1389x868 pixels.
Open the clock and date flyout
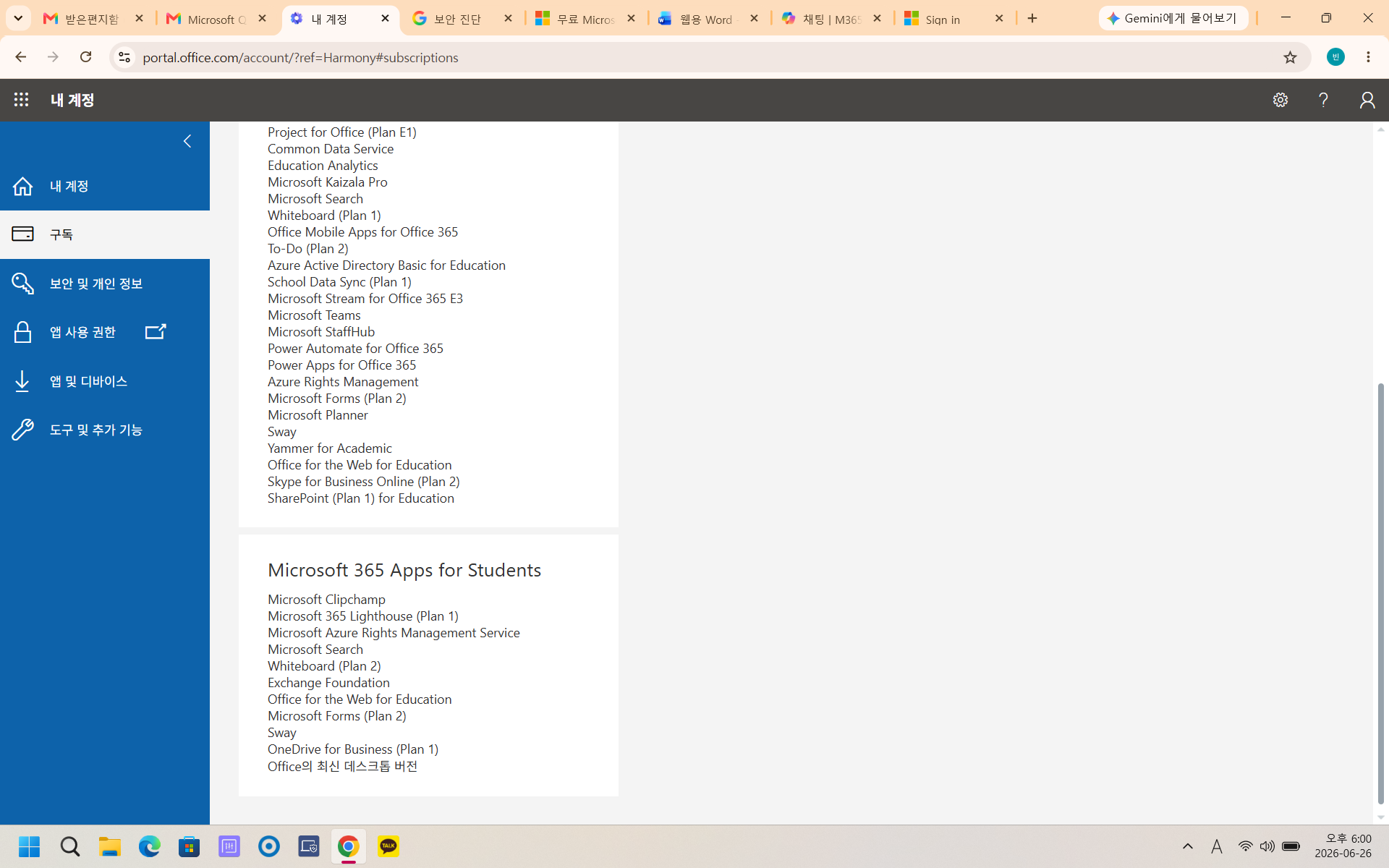[1343, 846]
